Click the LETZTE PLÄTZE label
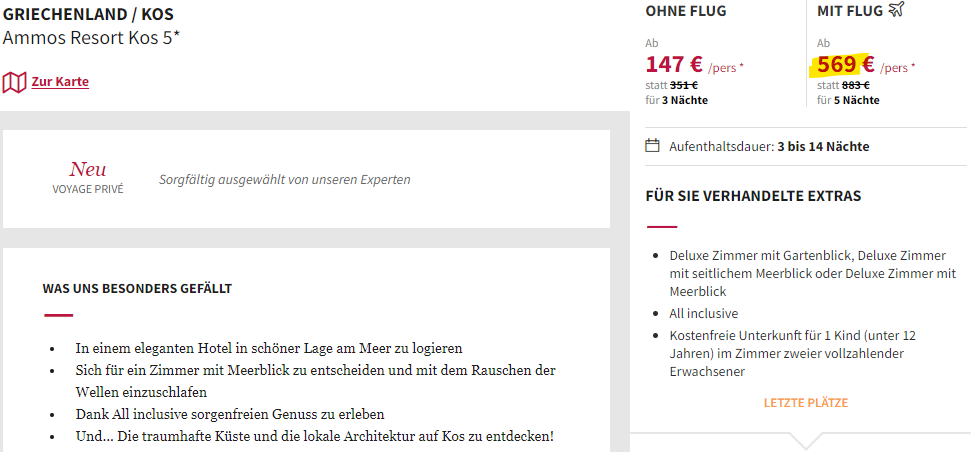 (x=806, y=403)
